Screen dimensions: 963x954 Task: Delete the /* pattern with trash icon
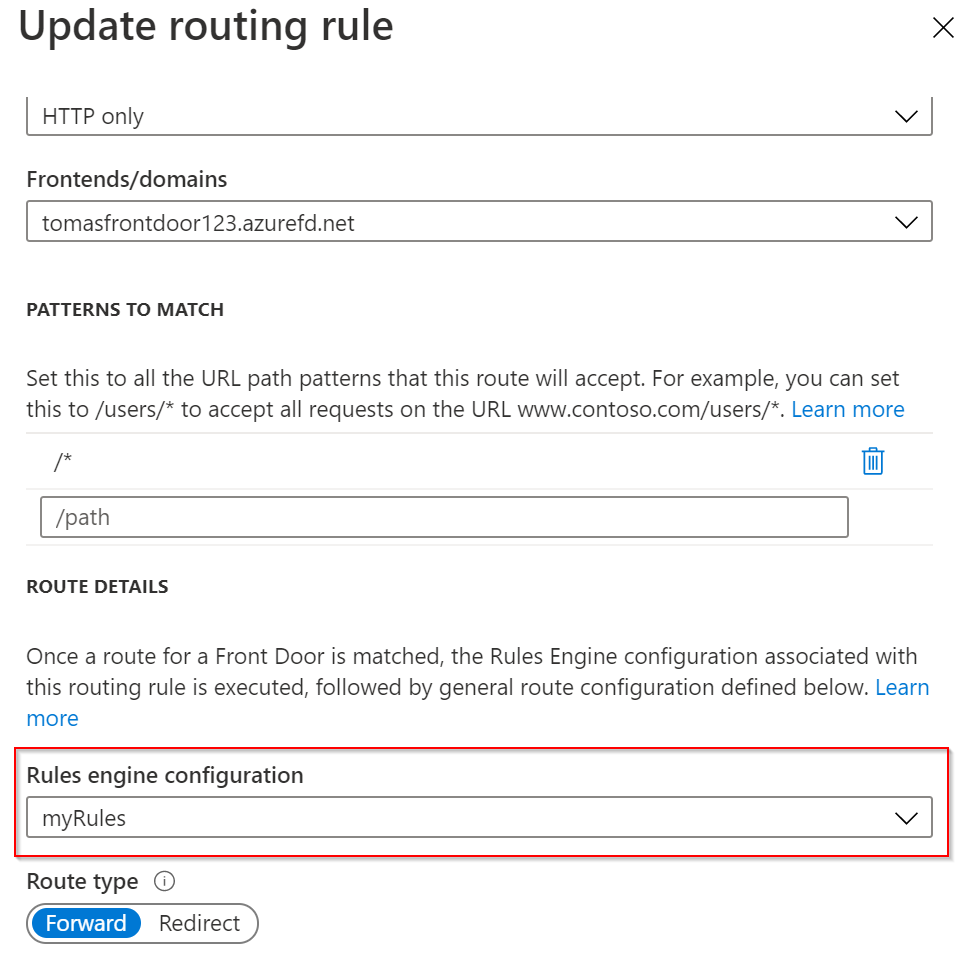tap(873, 461)
